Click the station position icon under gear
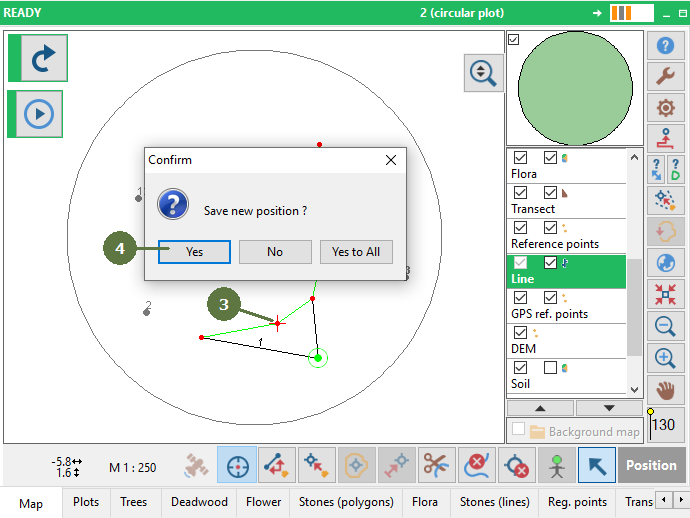This screenshot has width=690, height=518. (665, 138)
